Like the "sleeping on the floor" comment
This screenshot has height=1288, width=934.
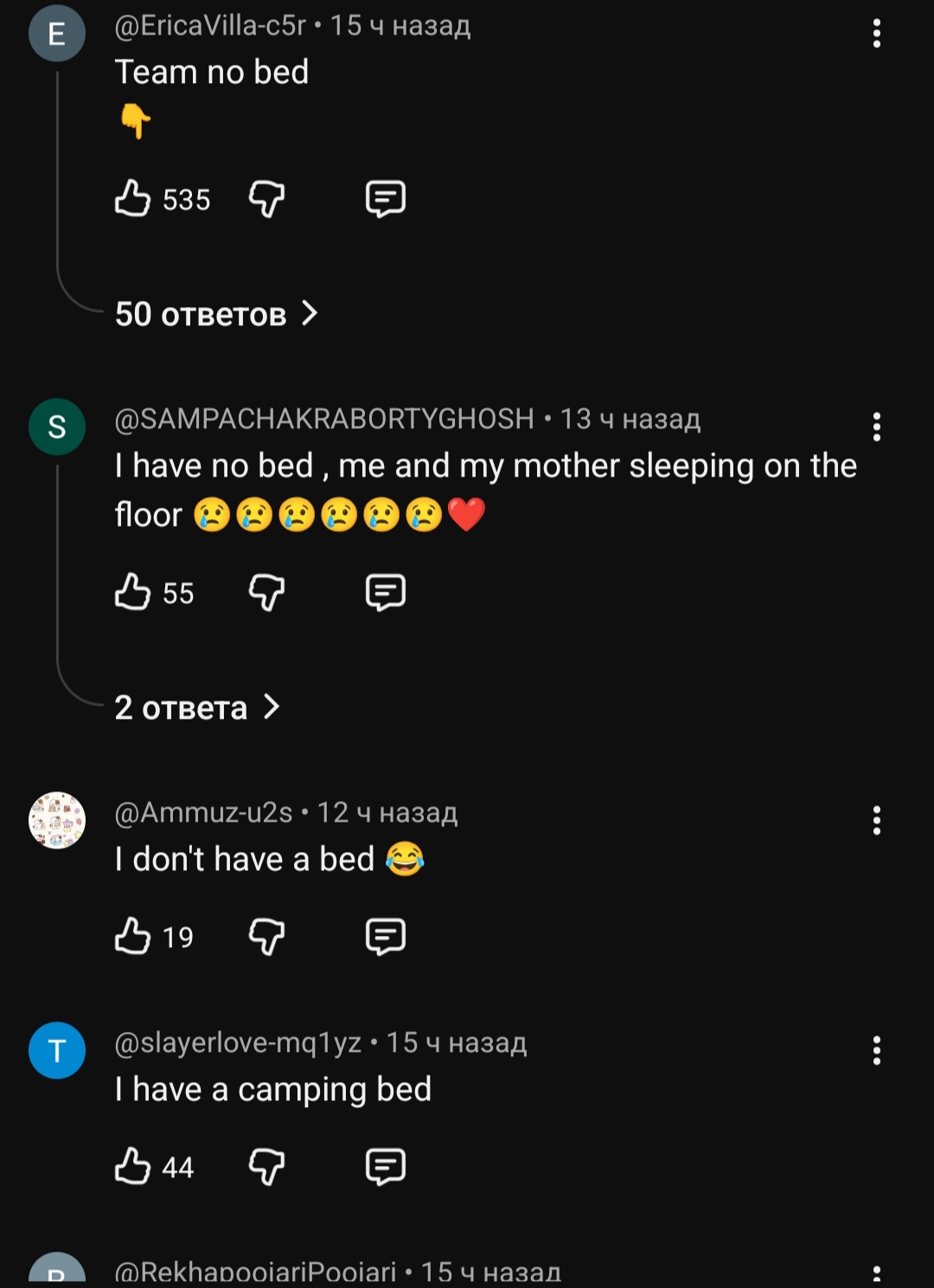click(x=132, y=593)
